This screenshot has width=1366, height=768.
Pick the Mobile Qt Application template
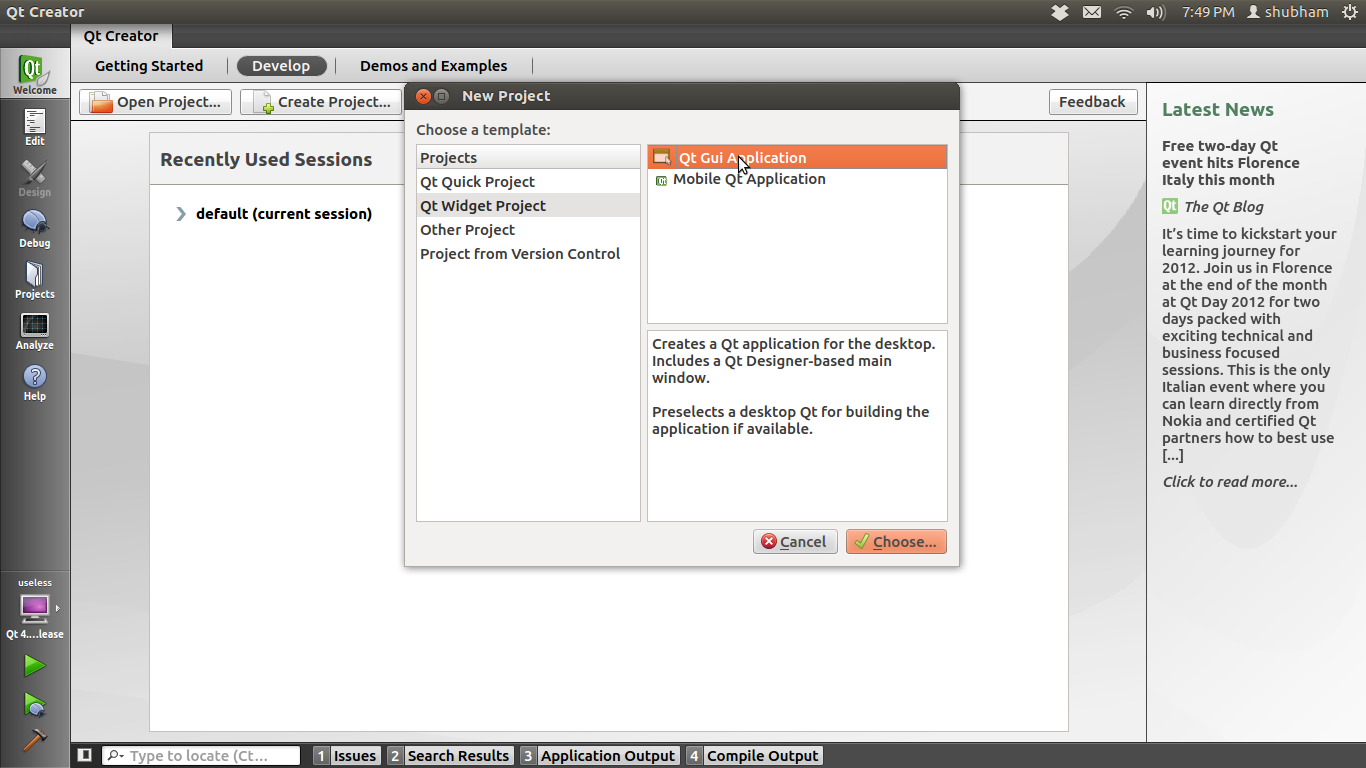click(x=797, y=179)
